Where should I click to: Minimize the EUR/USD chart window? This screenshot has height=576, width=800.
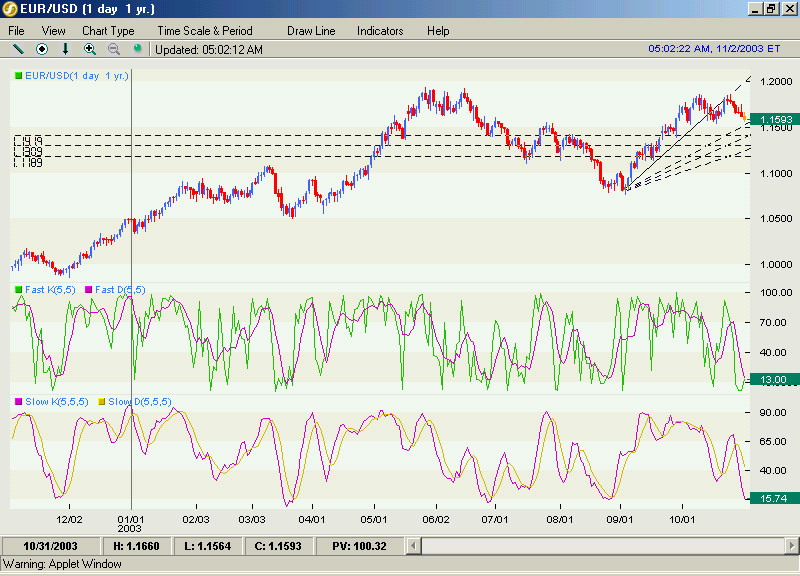pyautogui.click(x=756, y=9)
